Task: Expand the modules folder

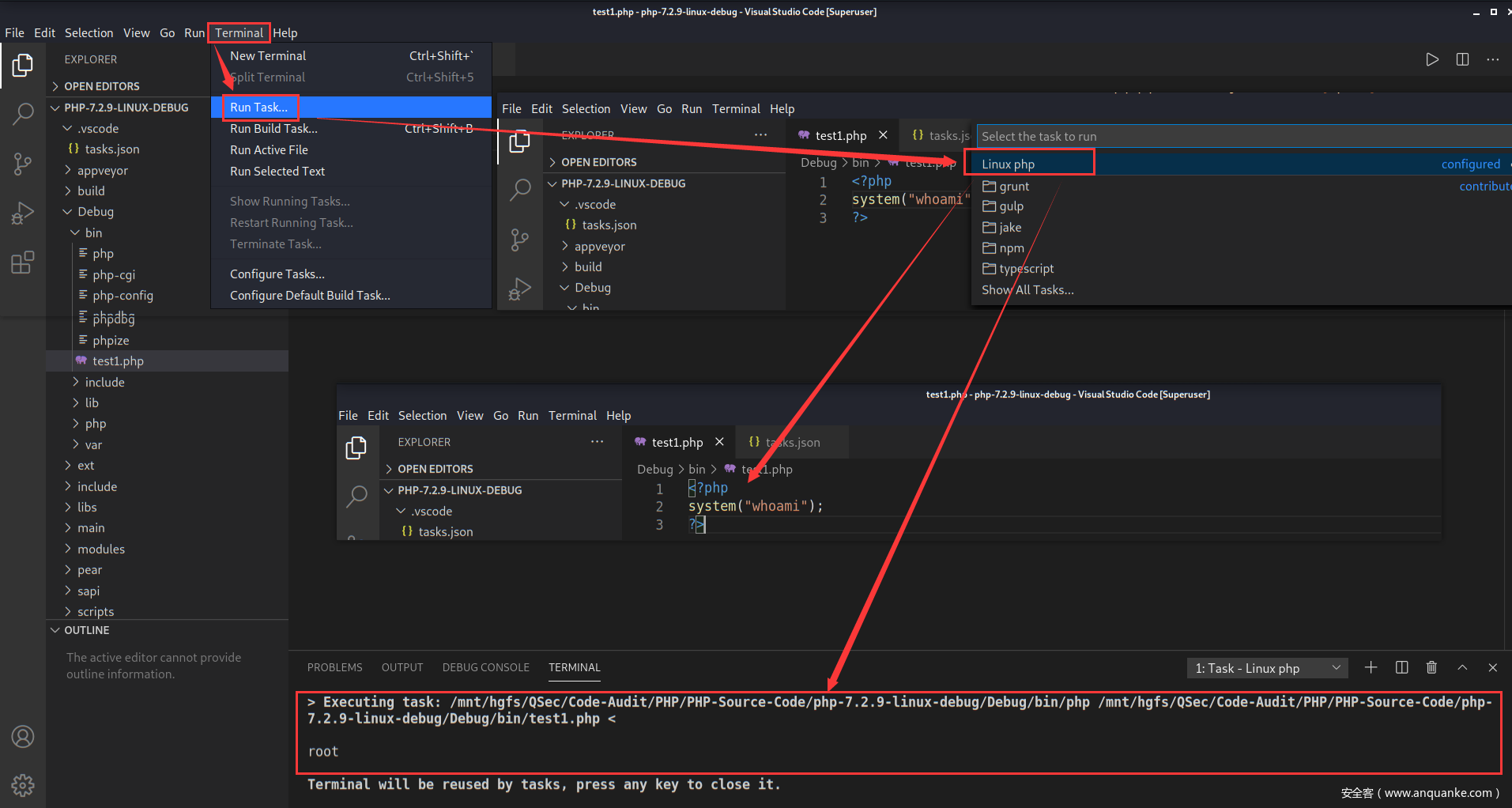Action: coord(100,549)
